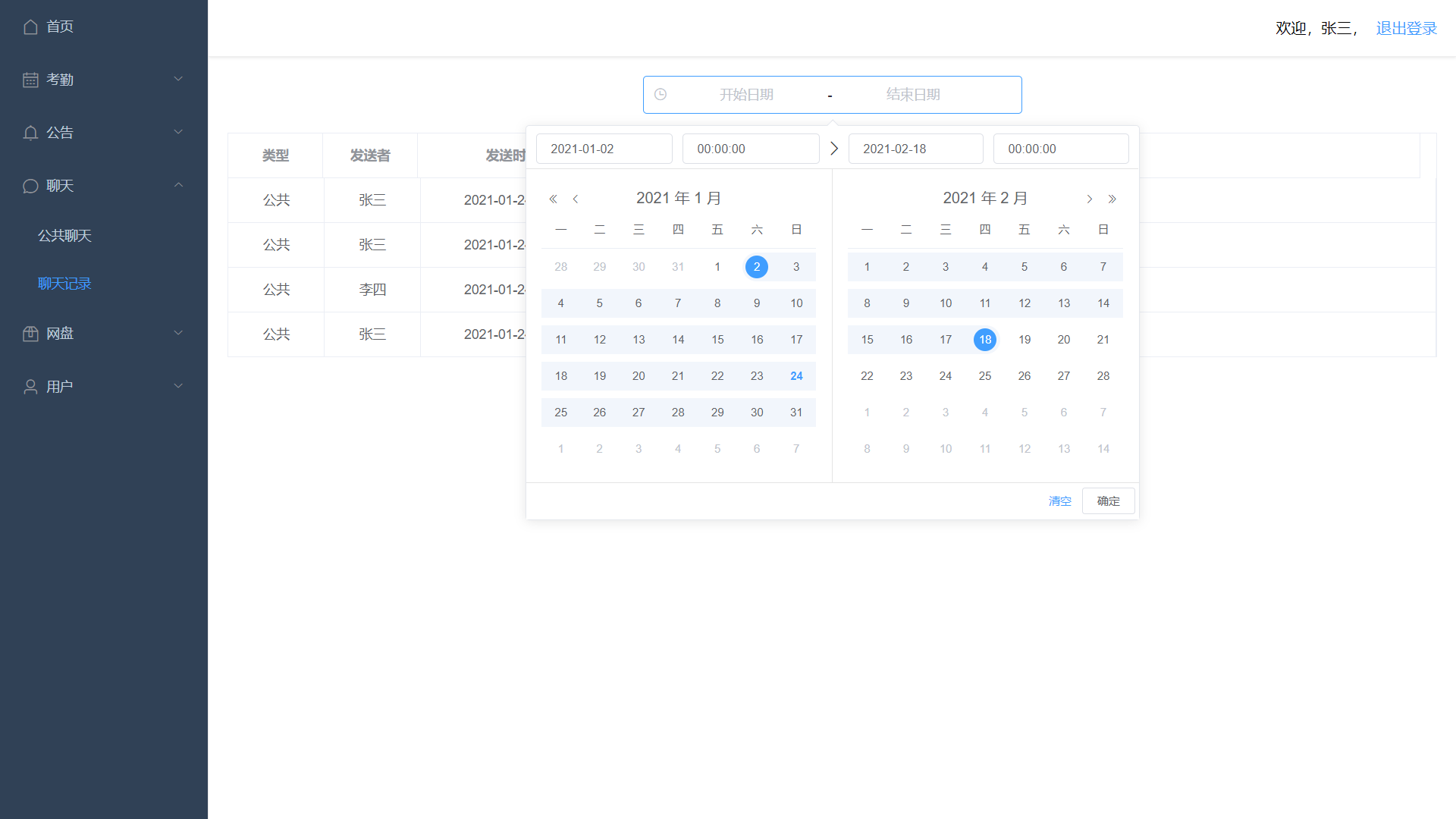The height and width of the screenshot is (819, 1456).
Task: Click the start date field showing 2021-01-02
Action: click(x=604, y=149)
